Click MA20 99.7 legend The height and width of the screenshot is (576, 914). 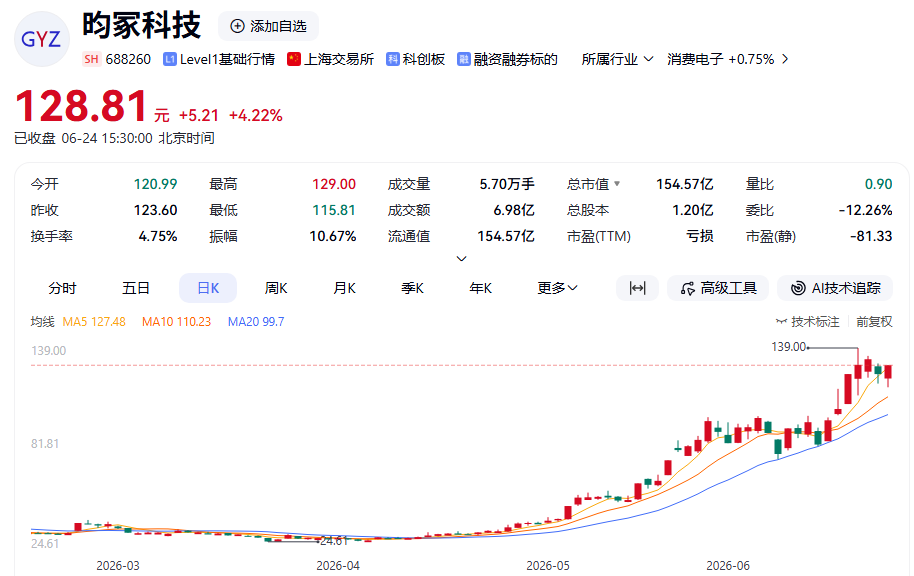256,322
